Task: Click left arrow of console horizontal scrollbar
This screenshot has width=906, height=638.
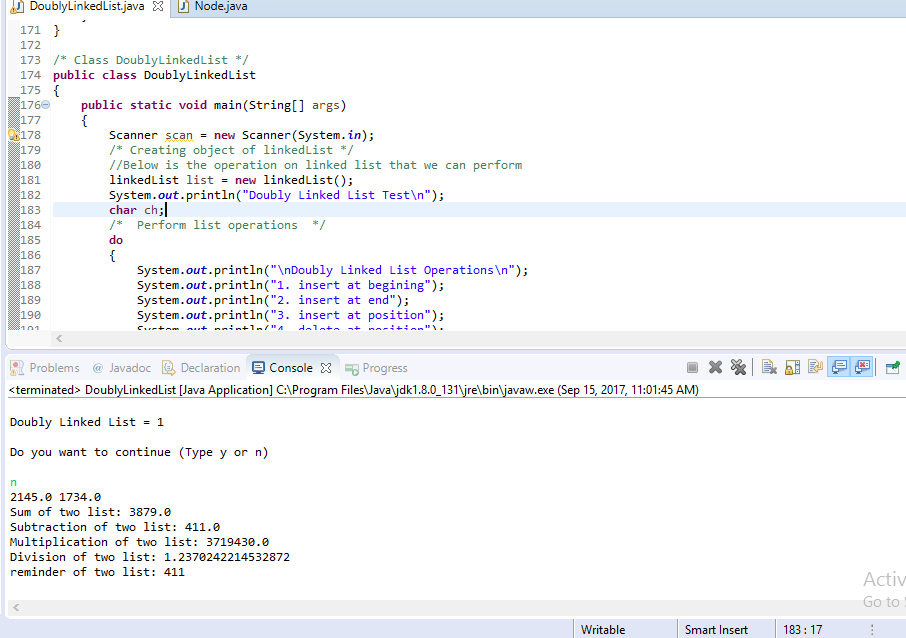Action: coord(16,607)
